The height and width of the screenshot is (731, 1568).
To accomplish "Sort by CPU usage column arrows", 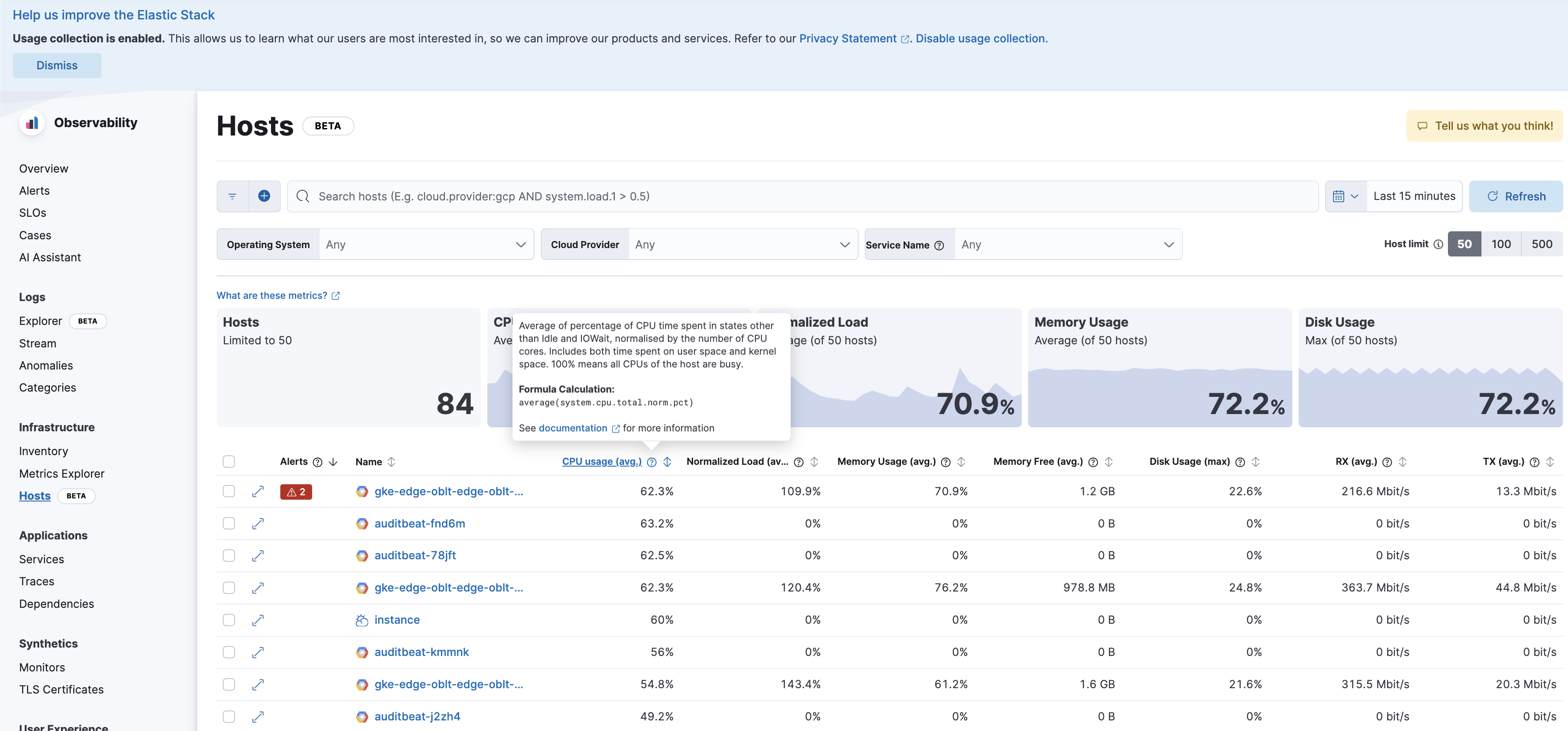I will (x=667, y=462).
